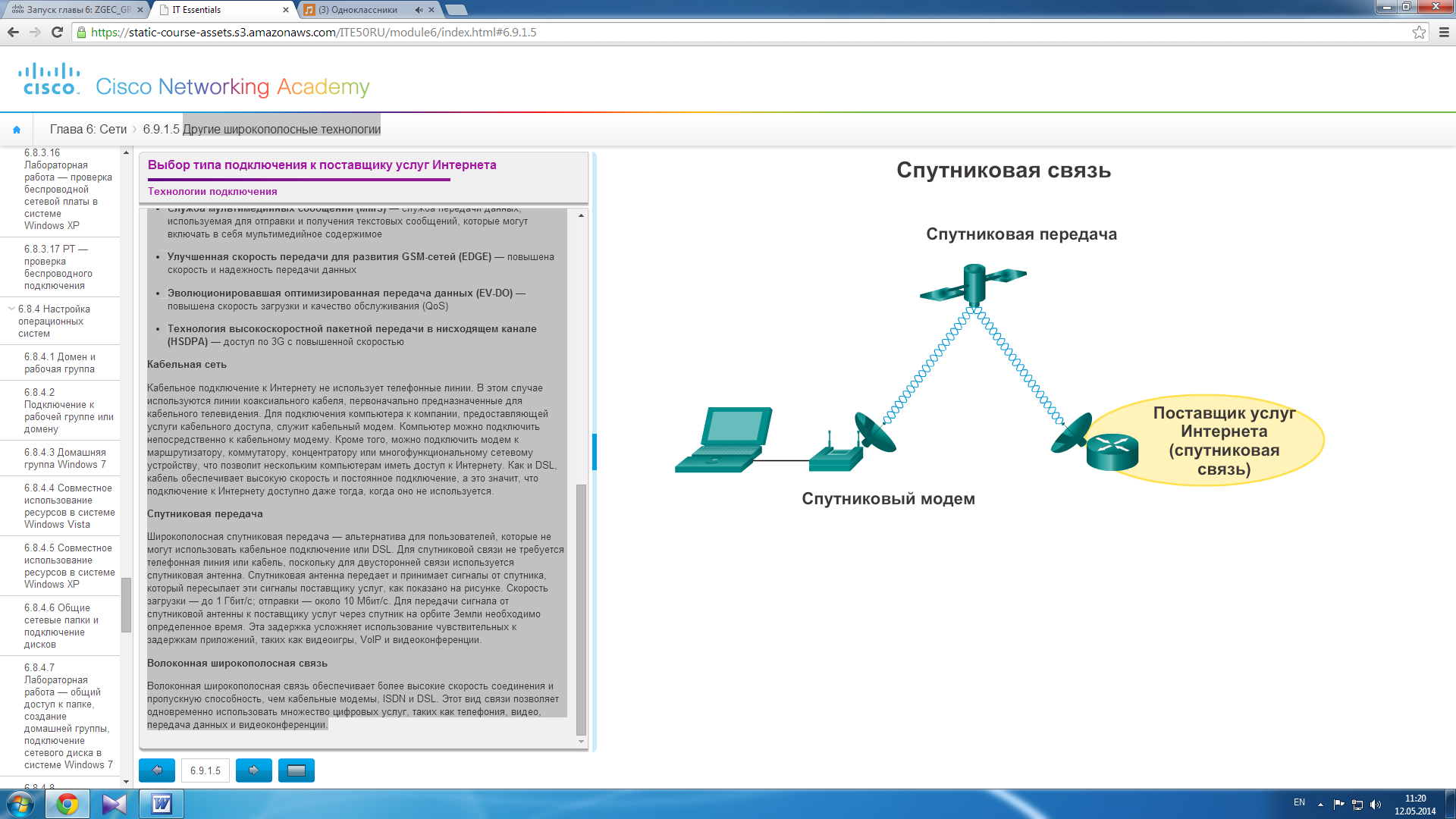The image size is (1456, 819).
Task: Click the Спутниковый модем label
Action: pos(888,499)
